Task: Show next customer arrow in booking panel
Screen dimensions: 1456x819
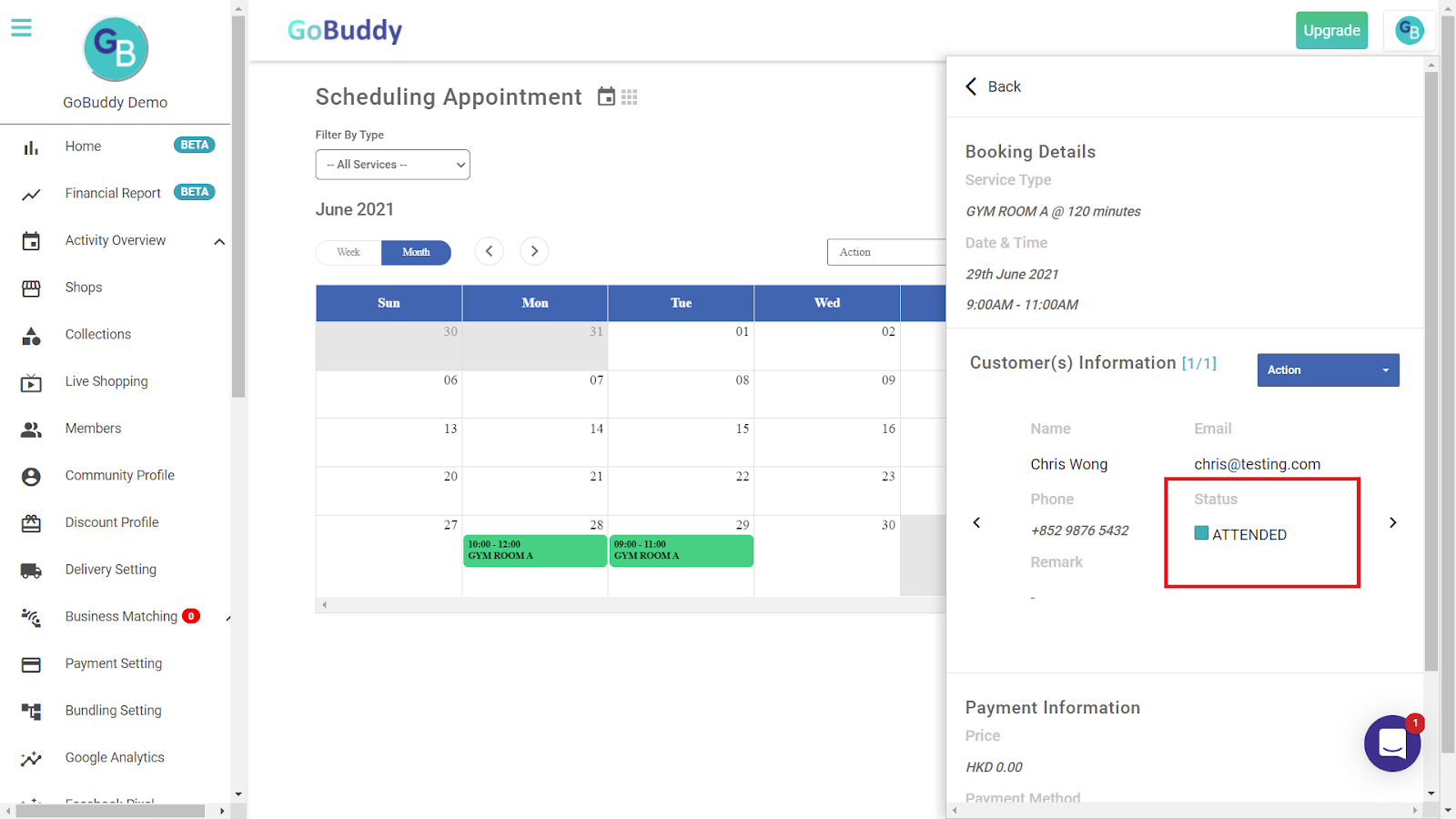Action: [x=1392, y=522]
